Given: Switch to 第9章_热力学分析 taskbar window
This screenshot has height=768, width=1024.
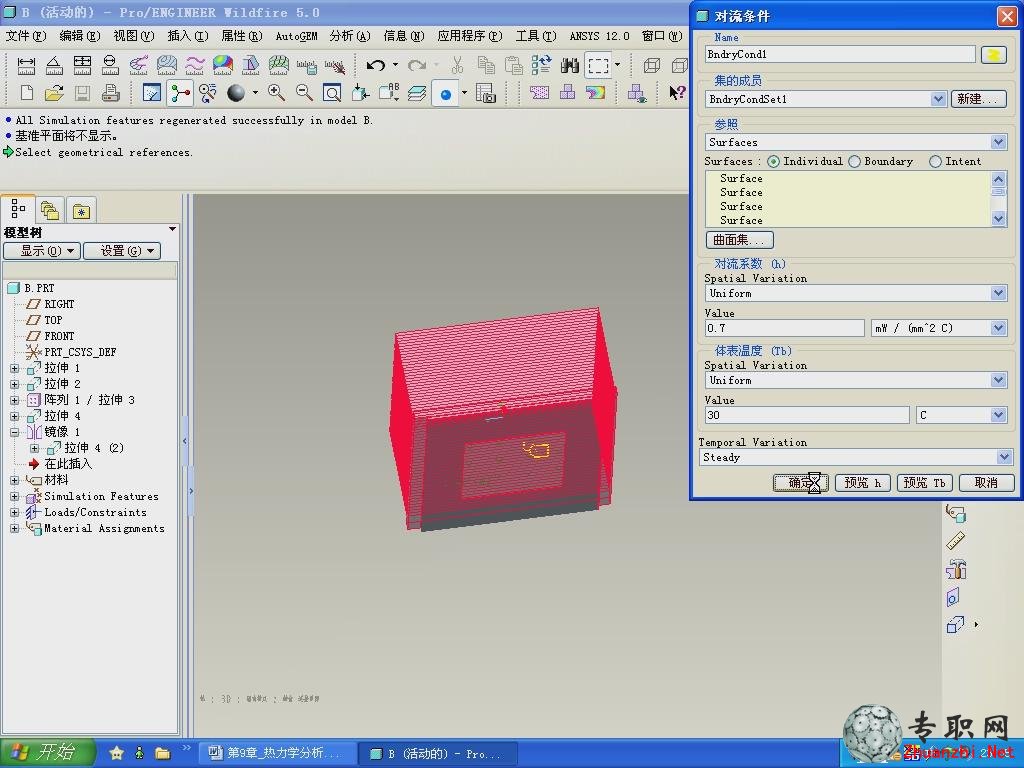Looking at the screenshot, I should click(x=277, y=753).
